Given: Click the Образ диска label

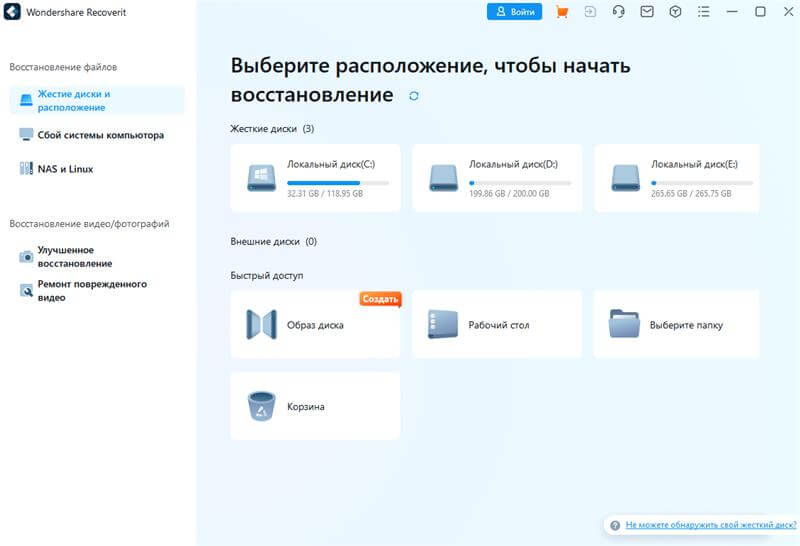Looking at the screenshot, I should pyautogui.click(x=315, y=325).
